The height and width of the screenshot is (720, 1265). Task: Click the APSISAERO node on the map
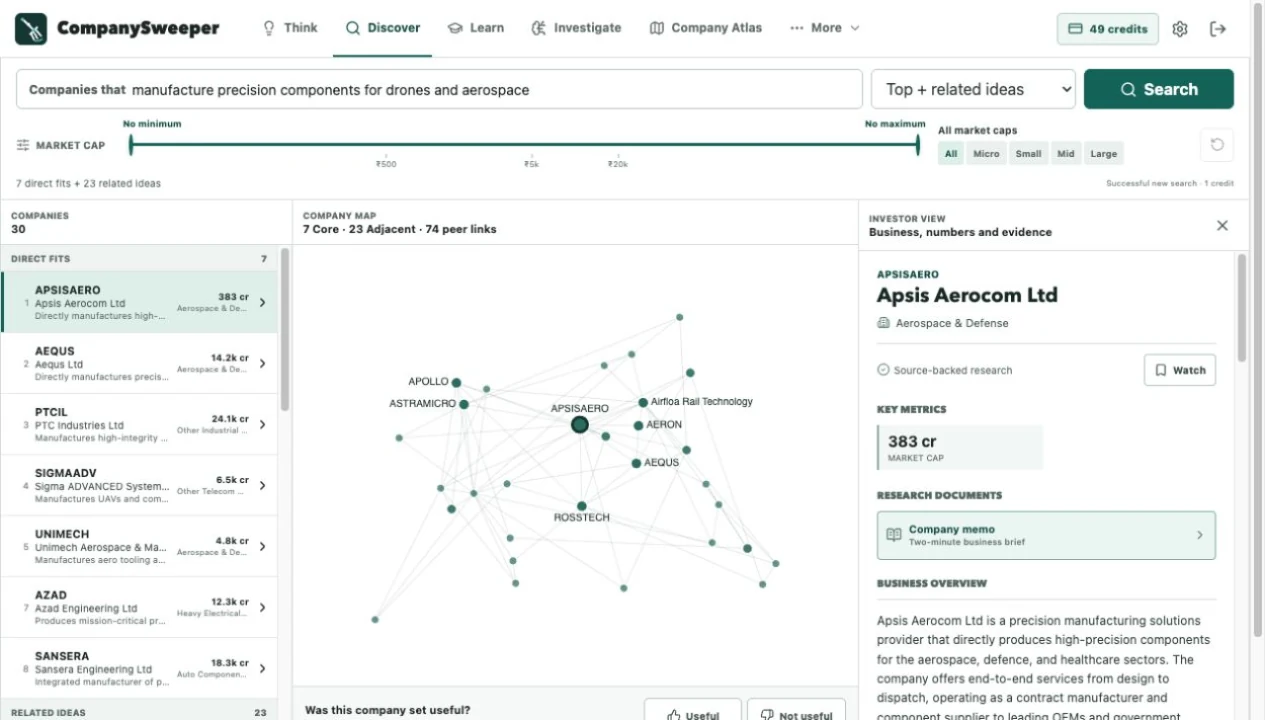[x=580, y=425]
